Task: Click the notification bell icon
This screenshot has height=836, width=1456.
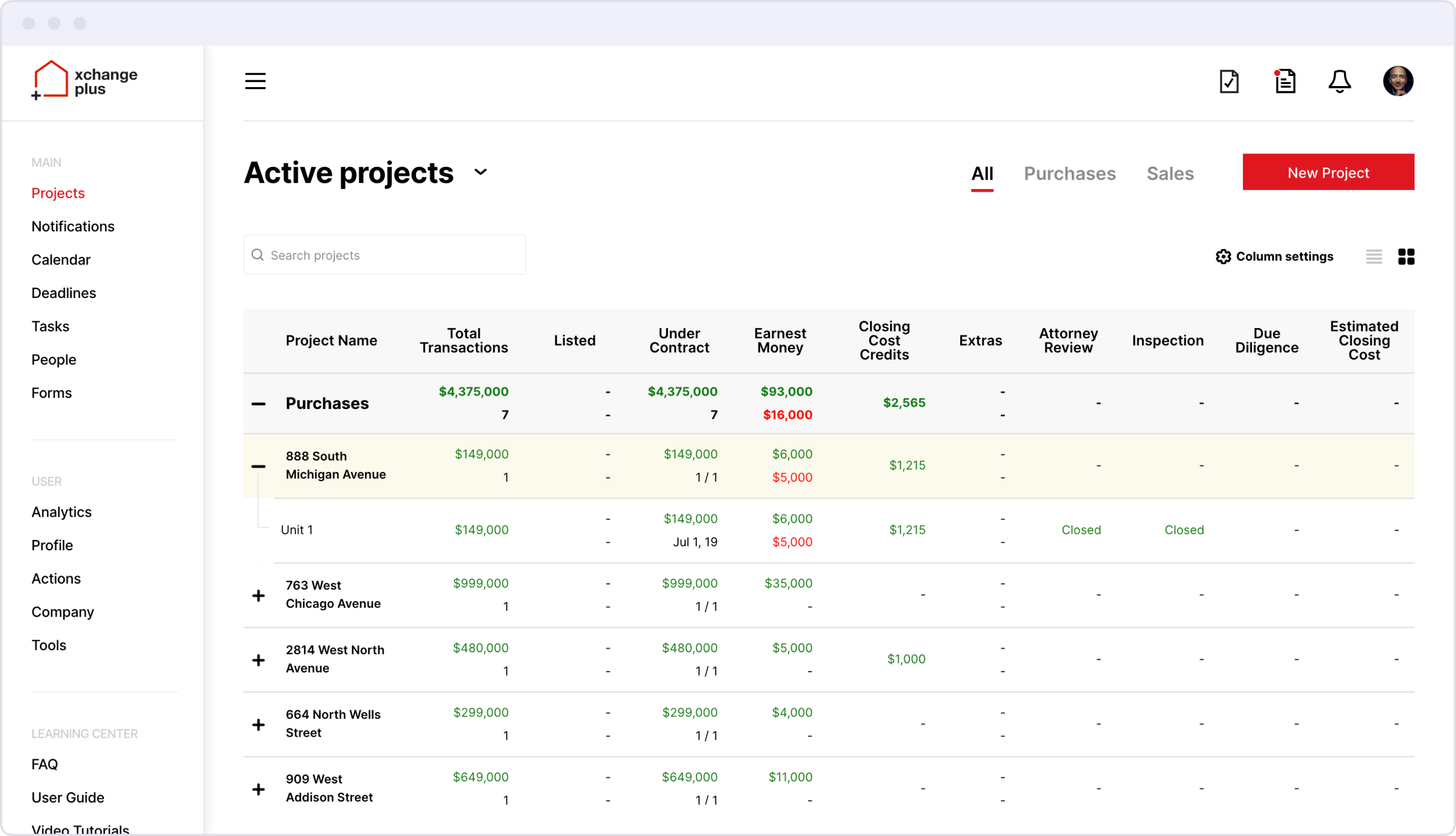Action: pyautogui.click(x=1340, y=81)
